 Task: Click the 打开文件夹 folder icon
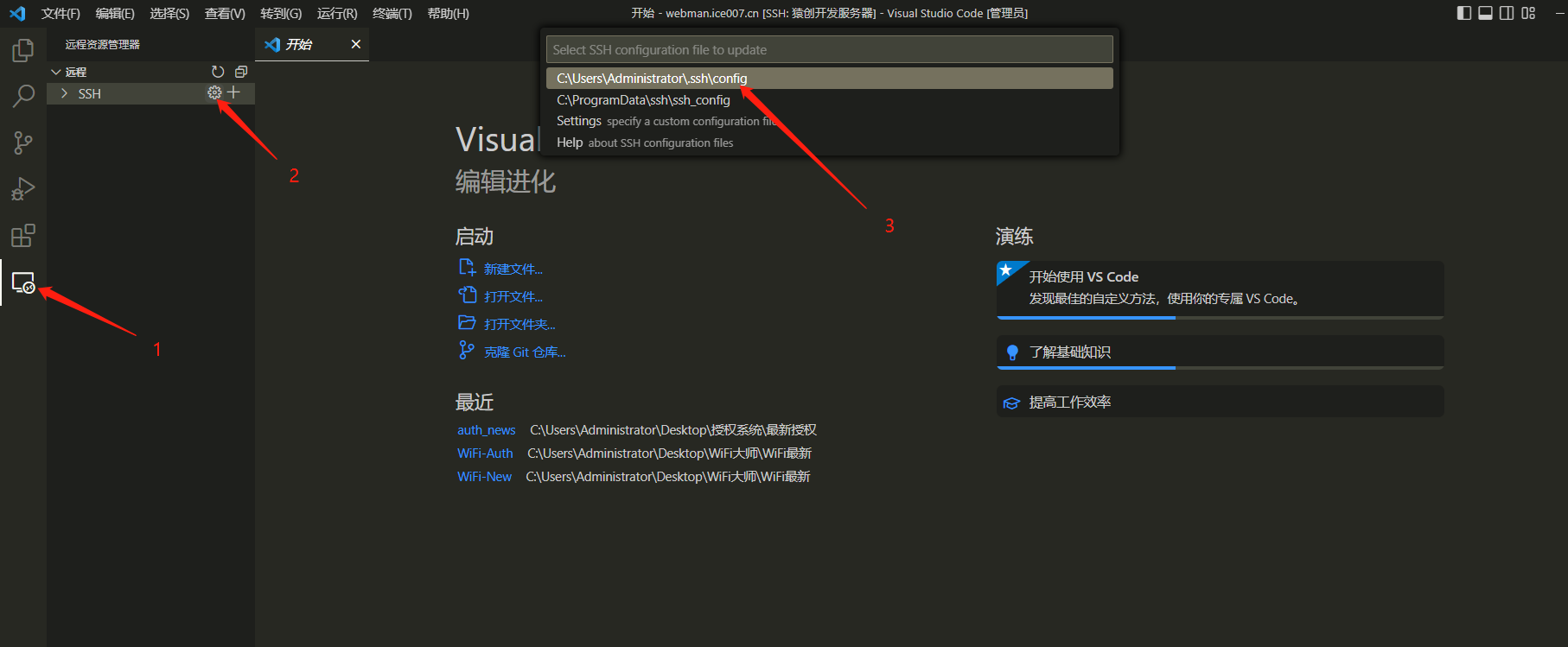[x=467, y=322]
